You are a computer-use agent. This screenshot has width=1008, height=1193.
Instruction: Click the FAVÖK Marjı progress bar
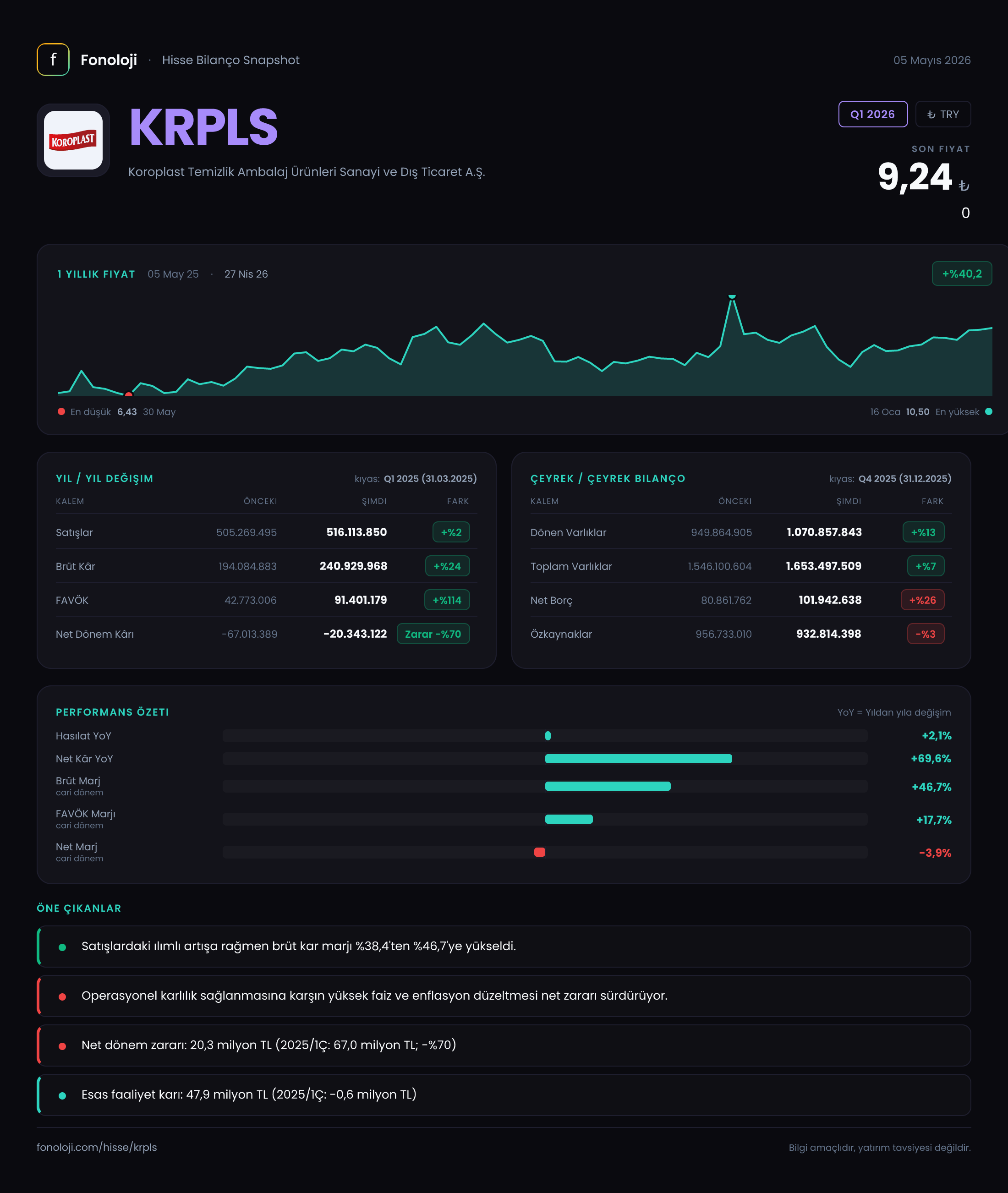(545, 819)
